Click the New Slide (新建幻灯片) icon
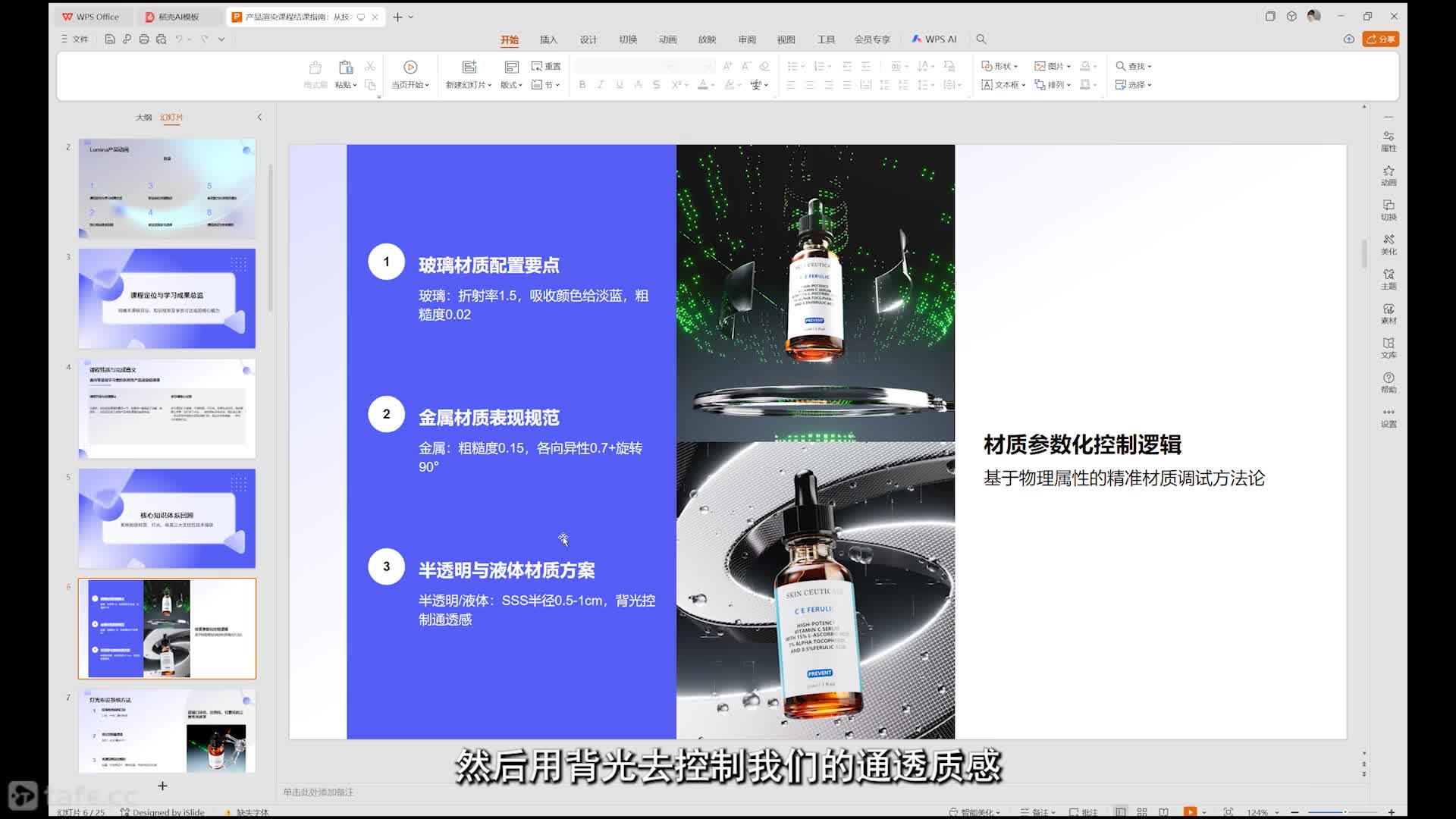1456x819 pixels. point(469,67)
